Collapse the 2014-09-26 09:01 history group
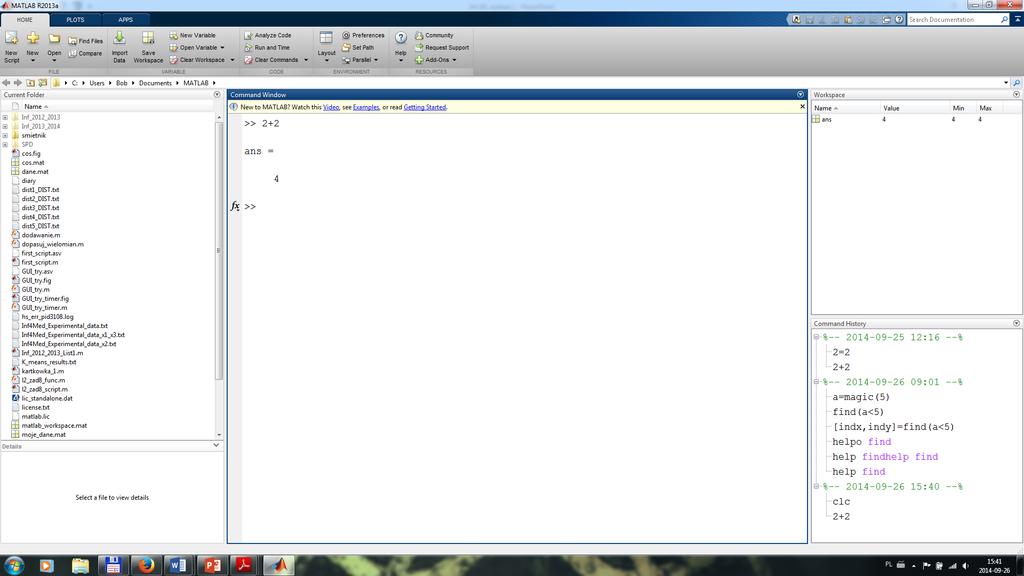This screenshot has width=1024, height=576. 816,382
